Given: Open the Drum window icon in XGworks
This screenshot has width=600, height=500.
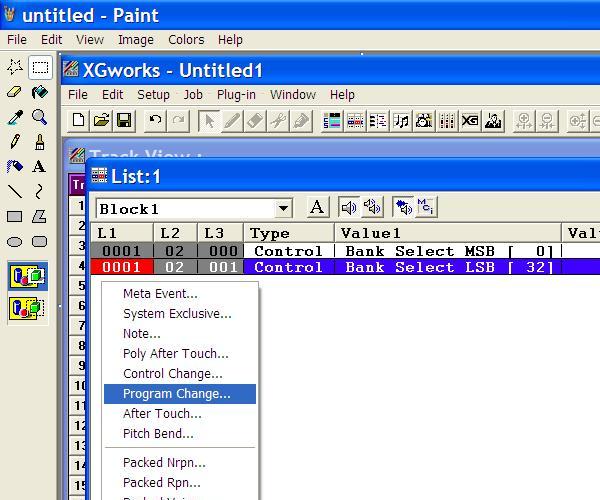Looking at the screenshot, I should pos(424,121).
